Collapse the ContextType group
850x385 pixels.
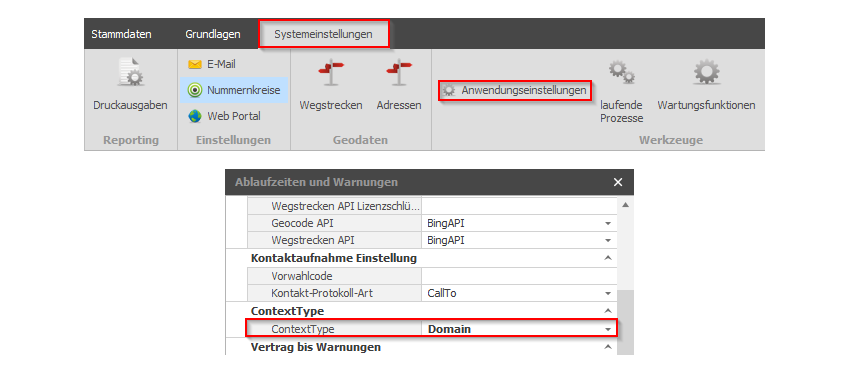click(608, 311)
